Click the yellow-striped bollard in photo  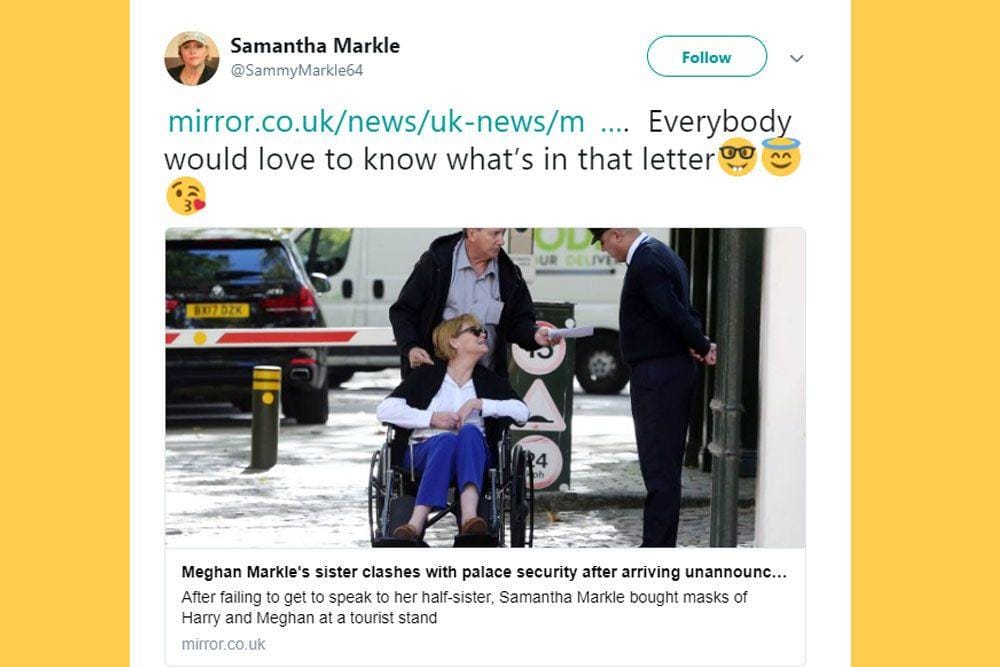(x=265, y=418)
